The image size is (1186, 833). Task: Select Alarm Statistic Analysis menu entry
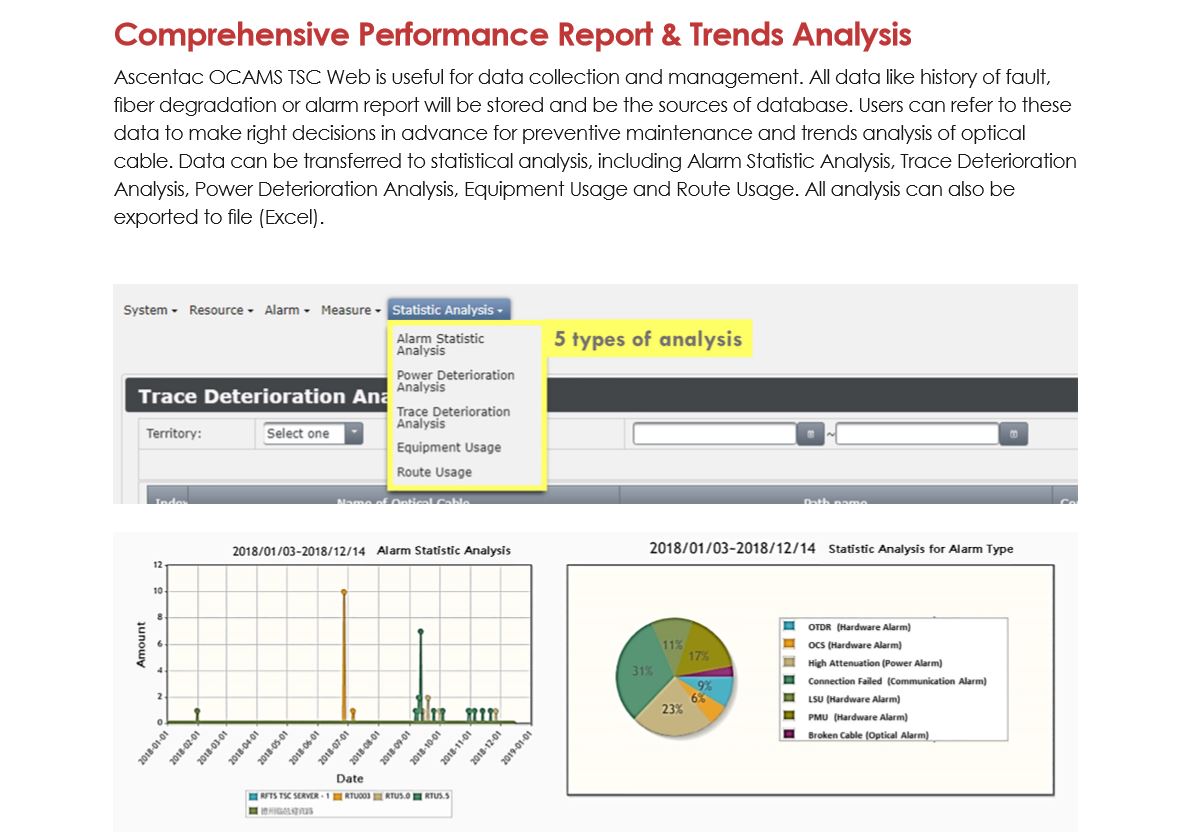(440, 345)
